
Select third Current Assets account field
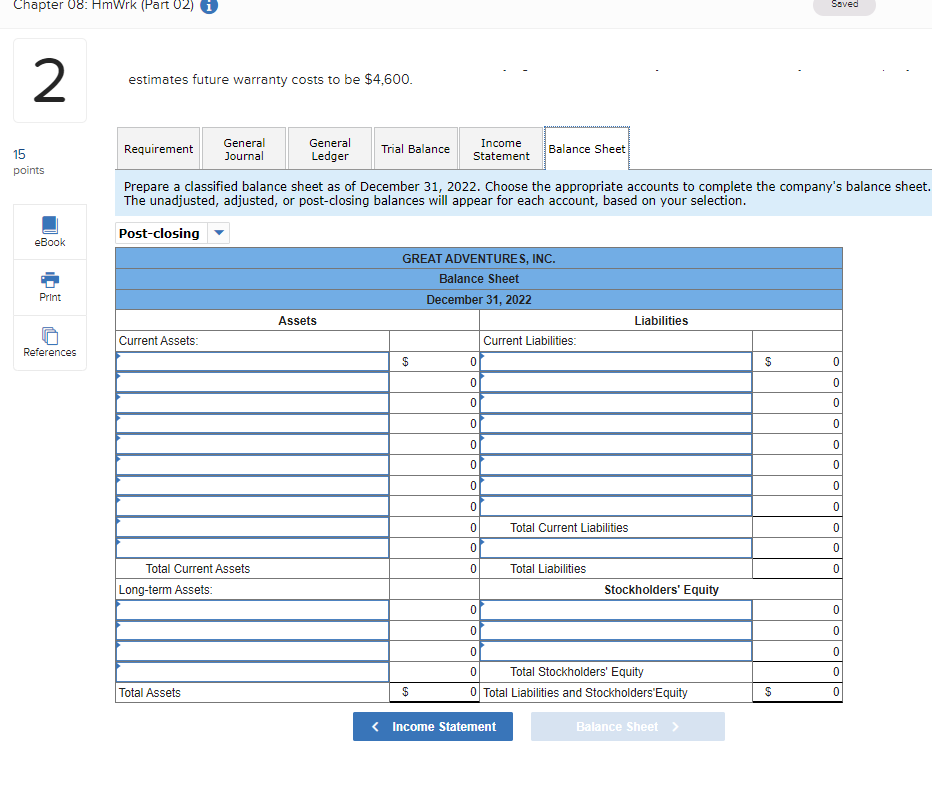tap(253, 402)
